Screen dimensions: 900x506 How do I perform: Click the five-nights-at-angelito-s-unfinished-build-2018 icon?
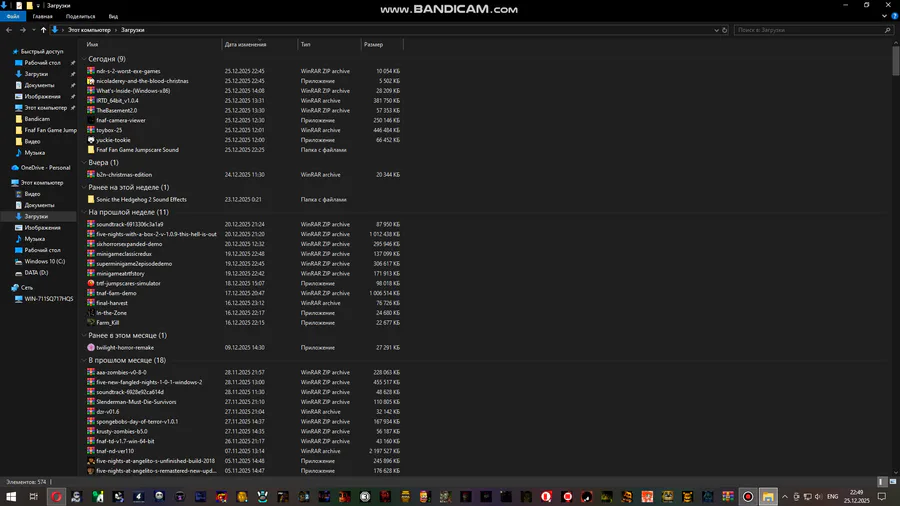point(91,461)
